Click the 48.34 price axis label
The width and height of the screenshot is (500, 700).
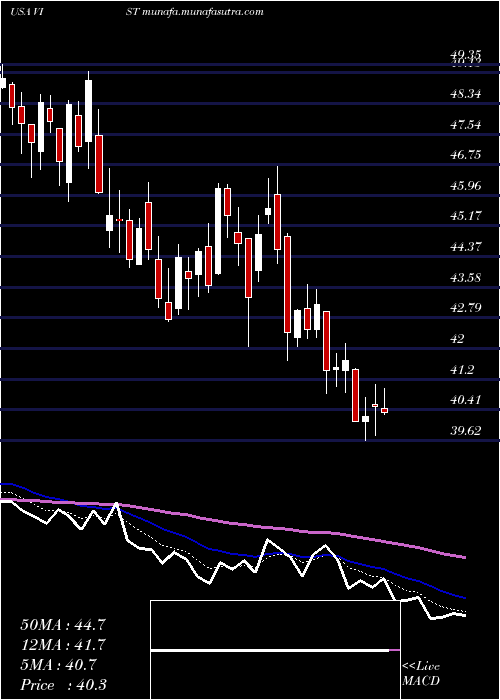467,94
